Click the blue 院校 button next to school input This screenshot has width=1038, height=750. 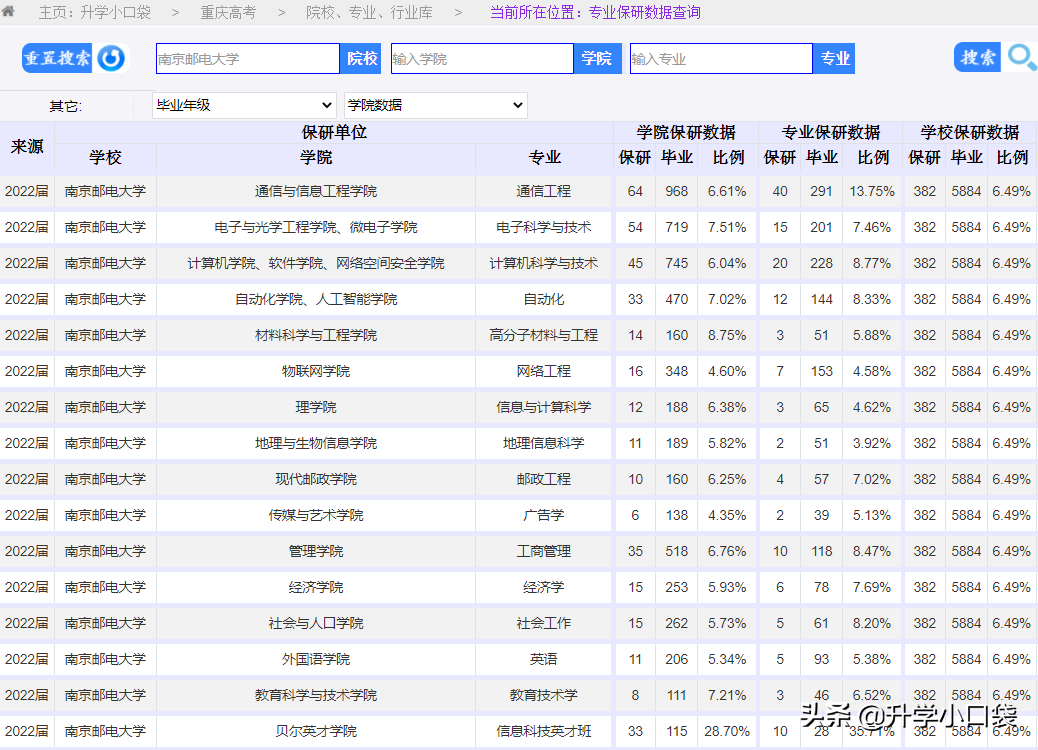(359, 58)
